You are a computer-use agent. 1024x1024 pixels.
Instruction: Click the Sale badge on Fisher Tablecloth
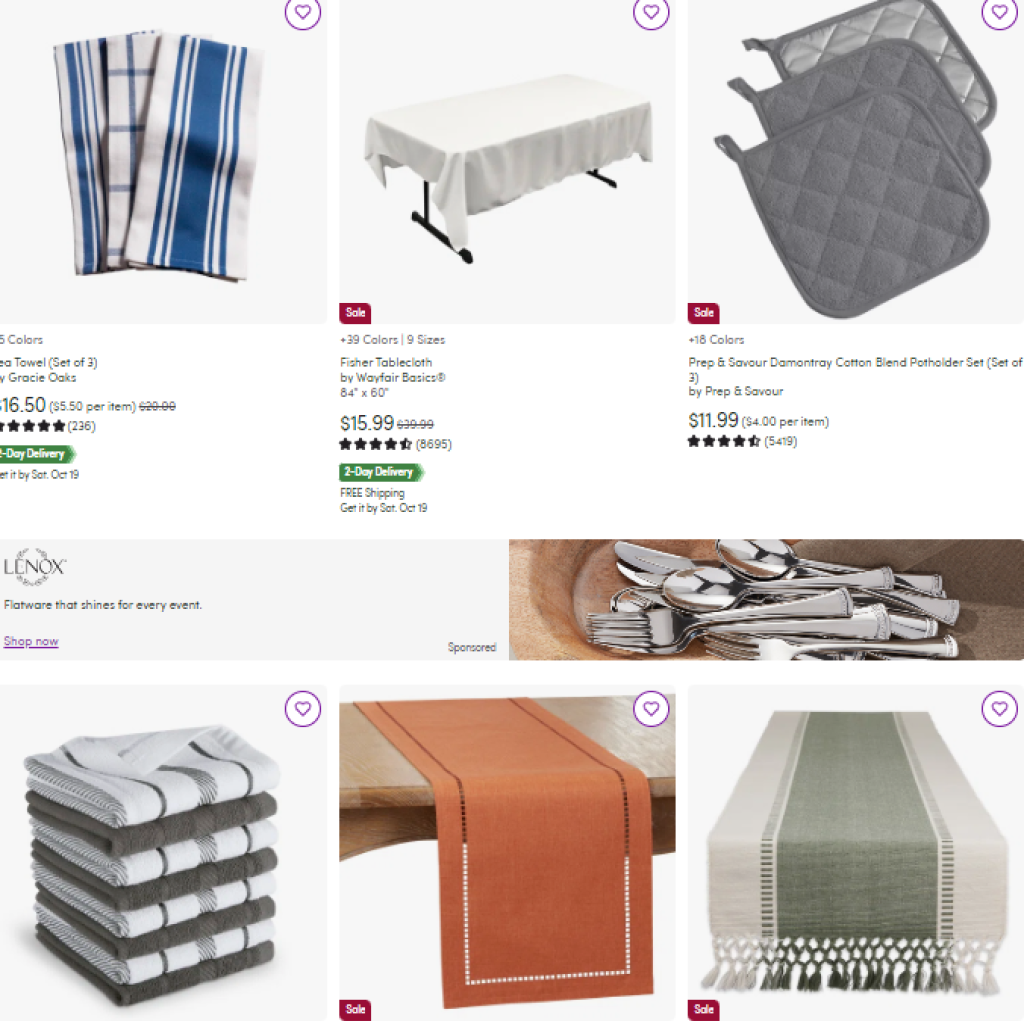pyautogui.click(x=355, y=313)
